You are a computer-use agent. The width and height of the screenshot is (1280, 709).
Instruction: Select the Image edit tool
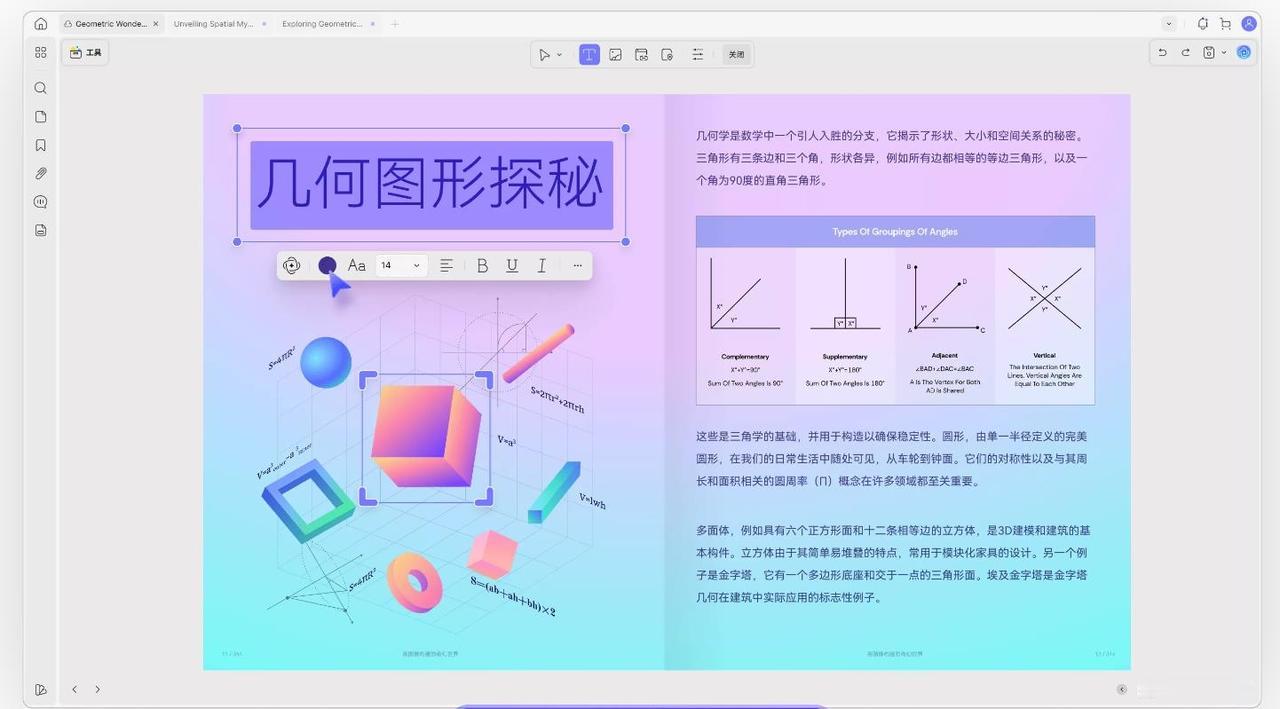pos(616,55)
